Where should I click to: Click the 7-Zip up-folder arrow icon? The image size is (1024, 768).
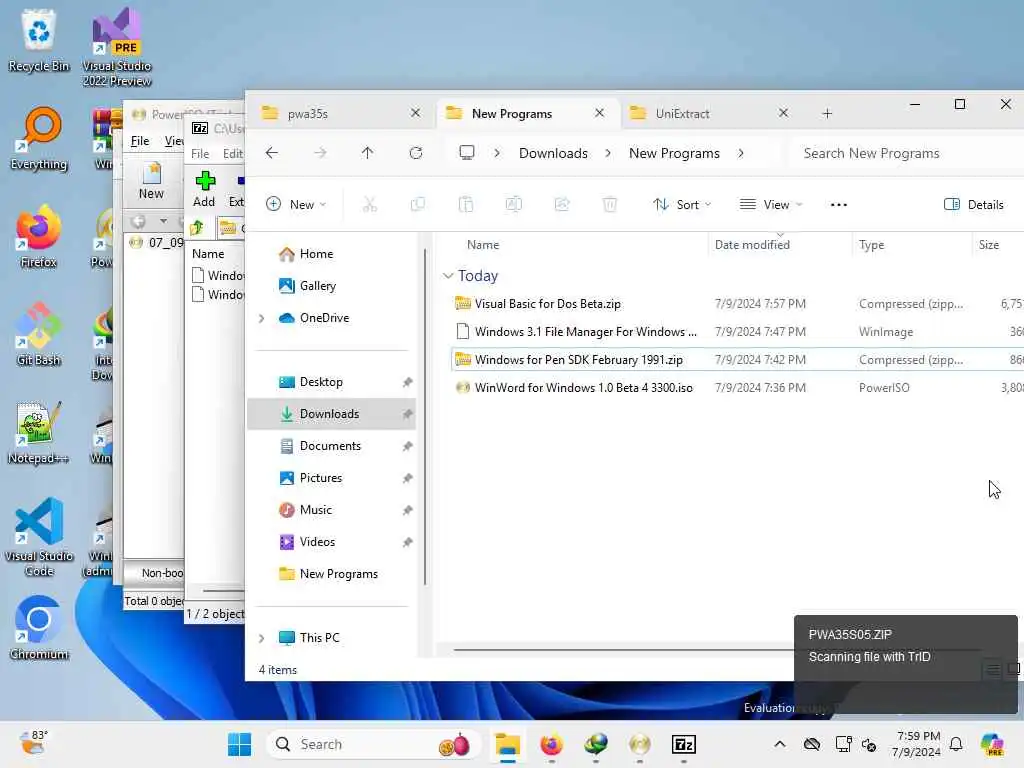click(x=197, y=228)
